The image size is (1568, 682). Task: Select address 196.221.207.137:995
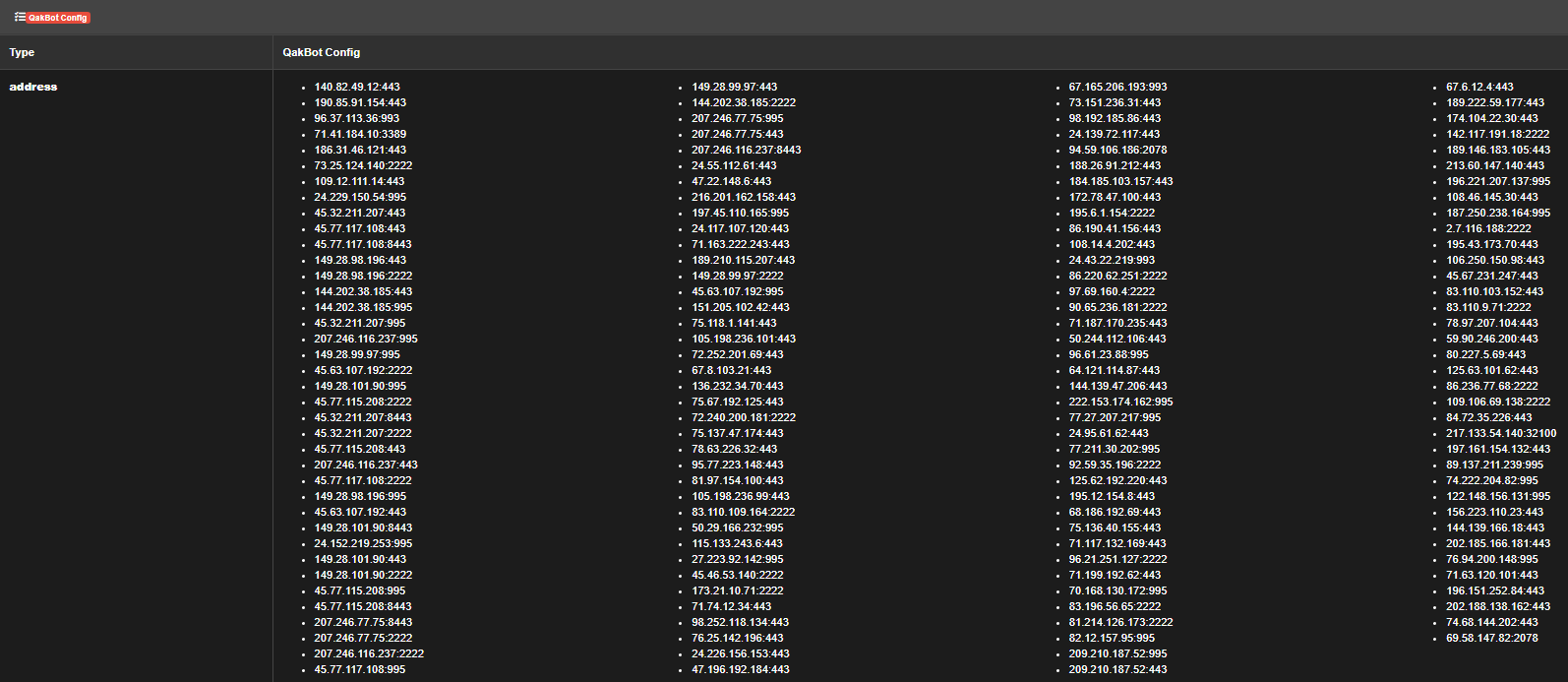(1498, 181)
